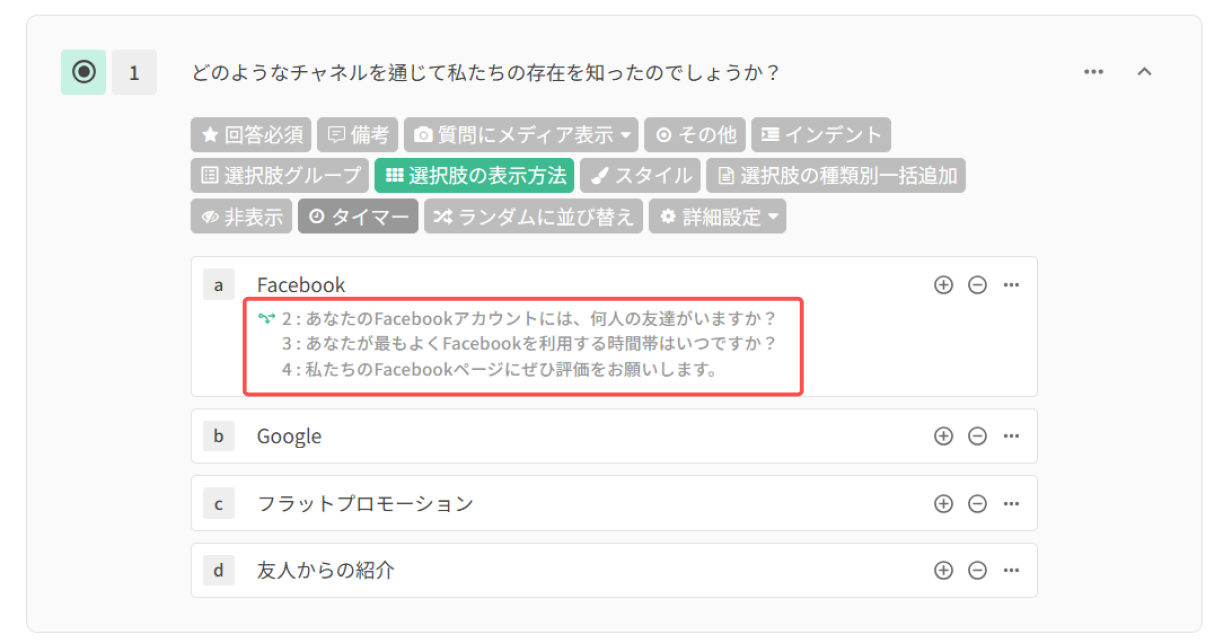Click the Google choice text
This screenshot has width=1232, height=643.
tap(289, 437)
